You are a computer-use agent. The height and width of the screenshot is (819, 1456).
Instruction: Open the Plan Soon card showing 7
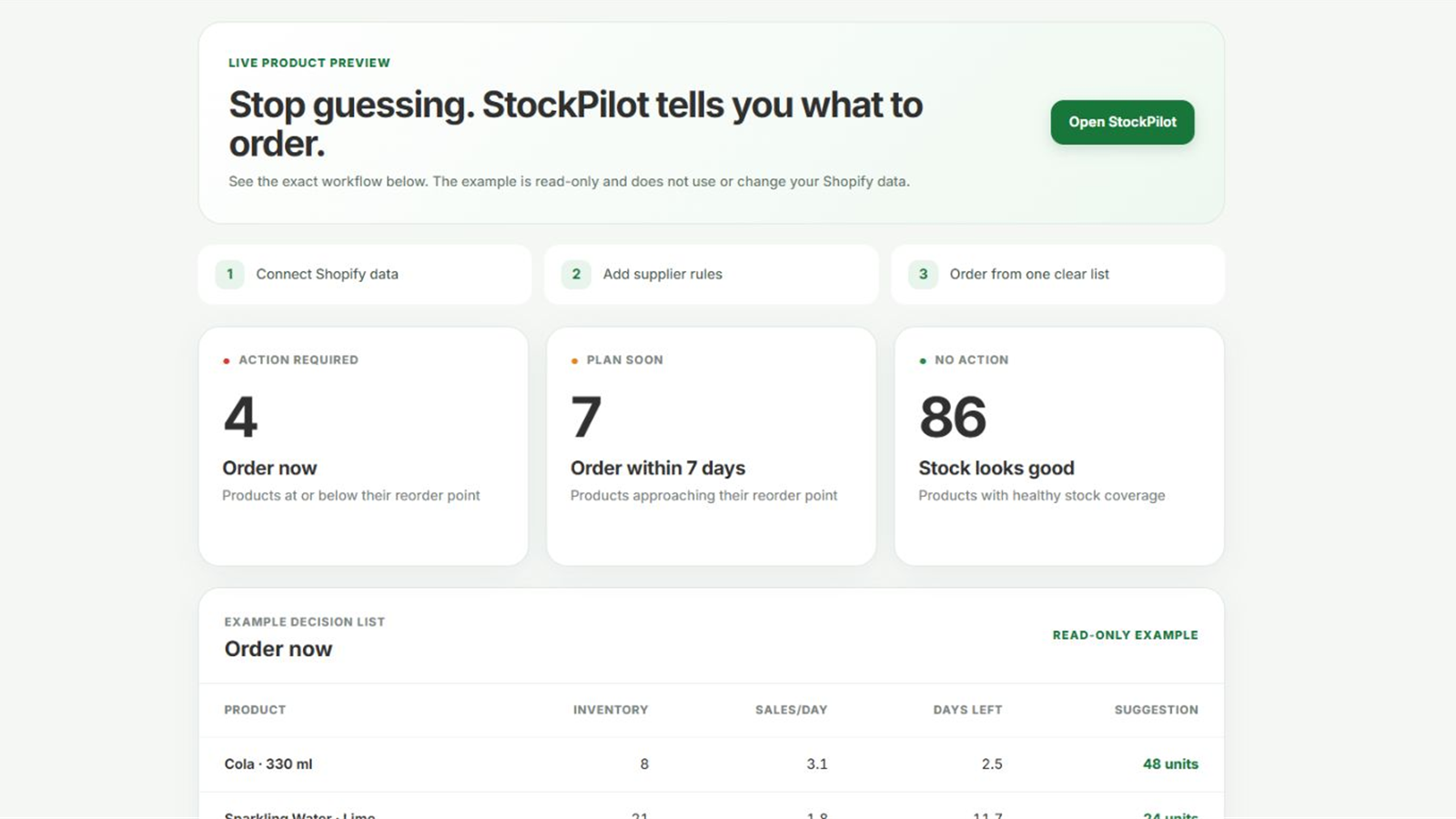(x=712, y=446)
